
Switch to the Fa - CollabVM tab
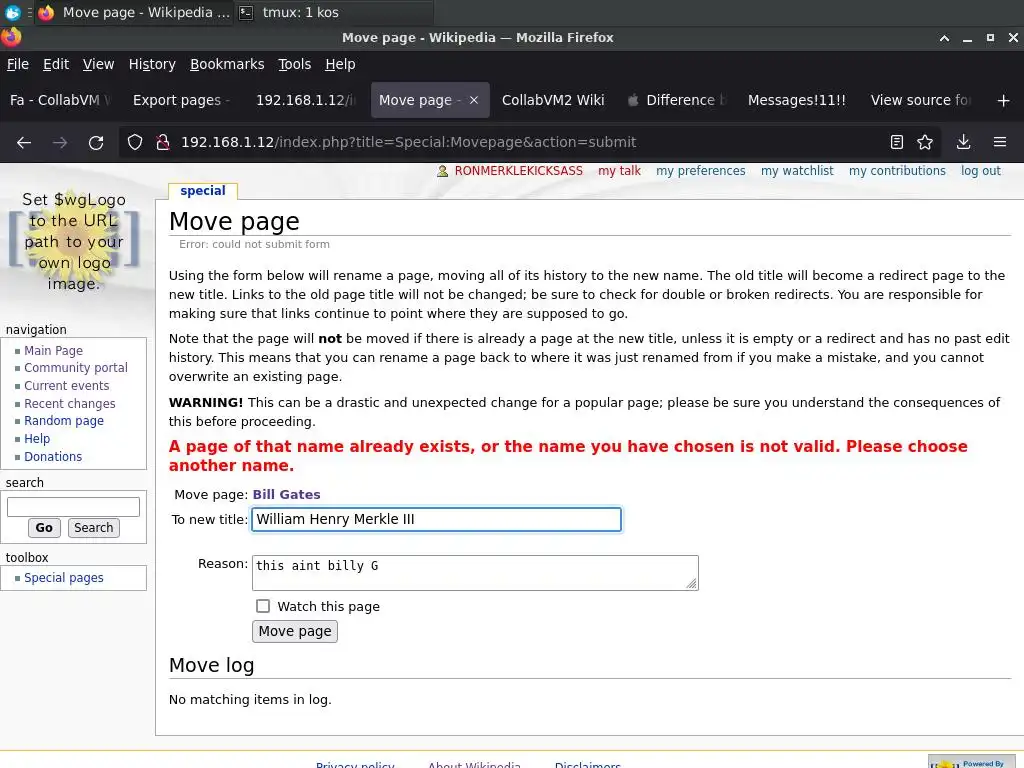tap(60, 101)
